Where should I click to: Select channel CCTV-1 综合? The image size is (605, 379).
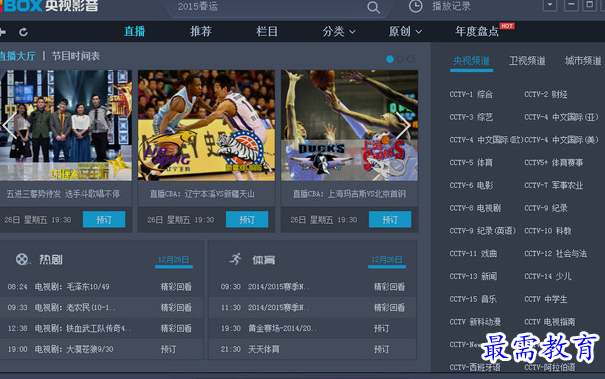pos(471,95)
